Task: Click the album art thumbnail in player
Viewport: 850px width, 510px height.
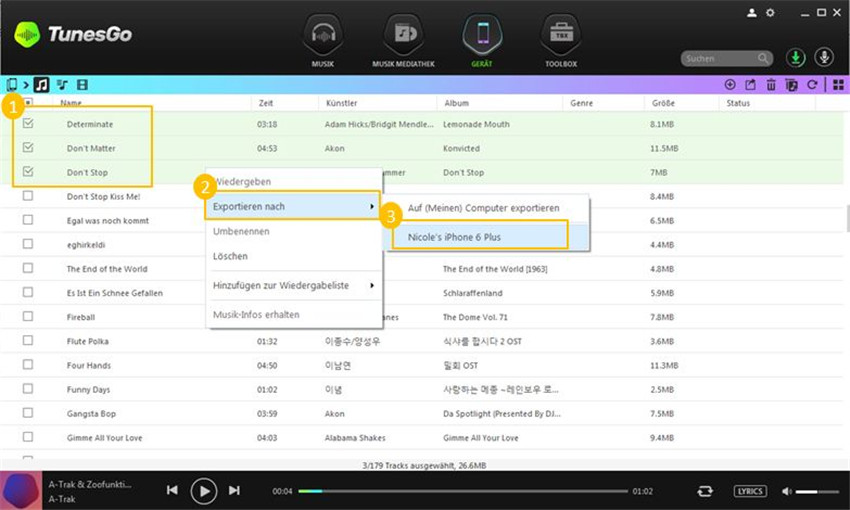Action: (21, 490)
